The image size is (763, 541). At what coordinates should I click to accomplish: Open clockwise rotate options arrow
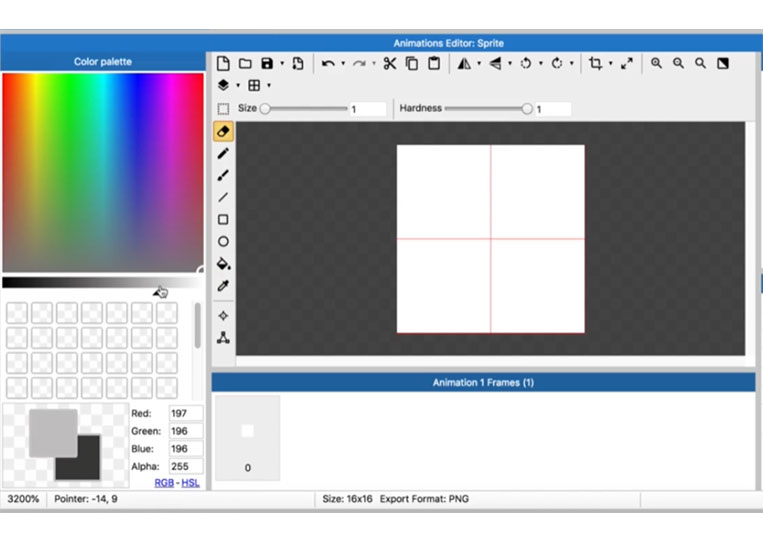(x=572, y=63)
